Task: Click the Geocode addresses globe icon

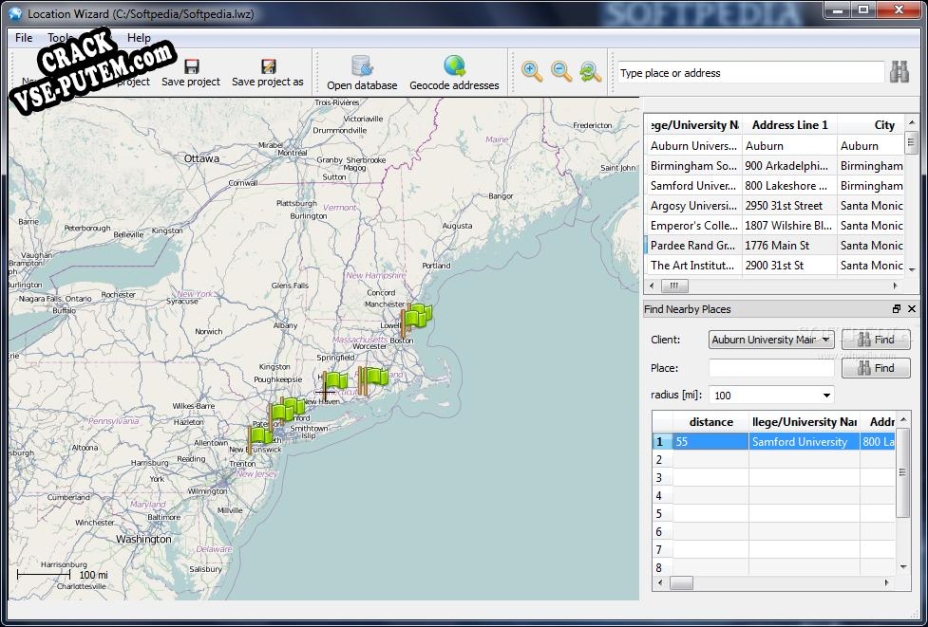Action: click(454, 67)
